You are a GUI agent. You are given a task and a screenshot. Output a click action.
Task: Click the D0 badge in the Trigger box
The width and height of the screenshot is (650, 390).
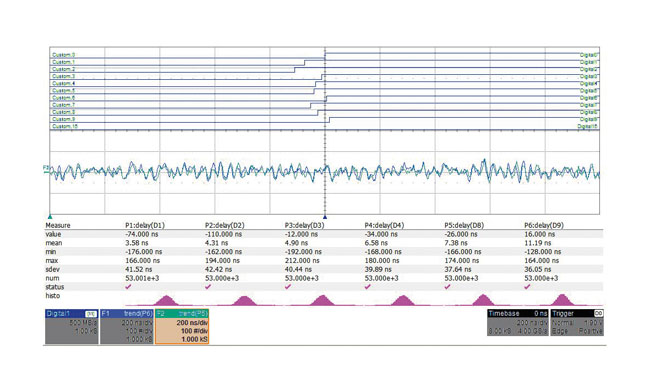[x=598, y=313]
